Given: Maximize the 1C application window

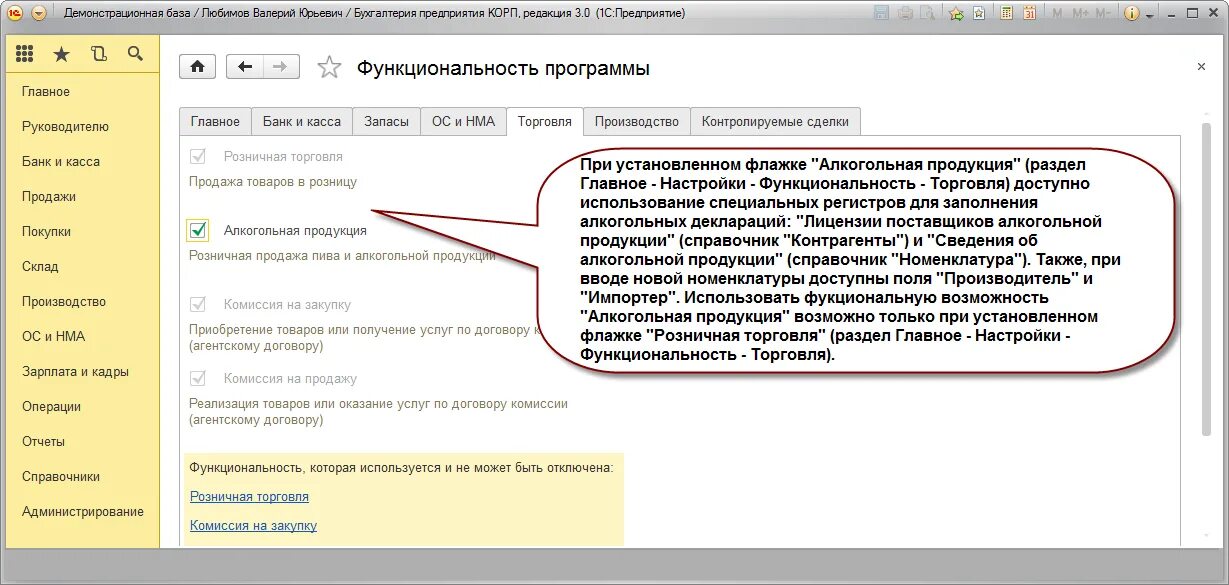Looking at the screenshot, I should [x=1192, y=13].
